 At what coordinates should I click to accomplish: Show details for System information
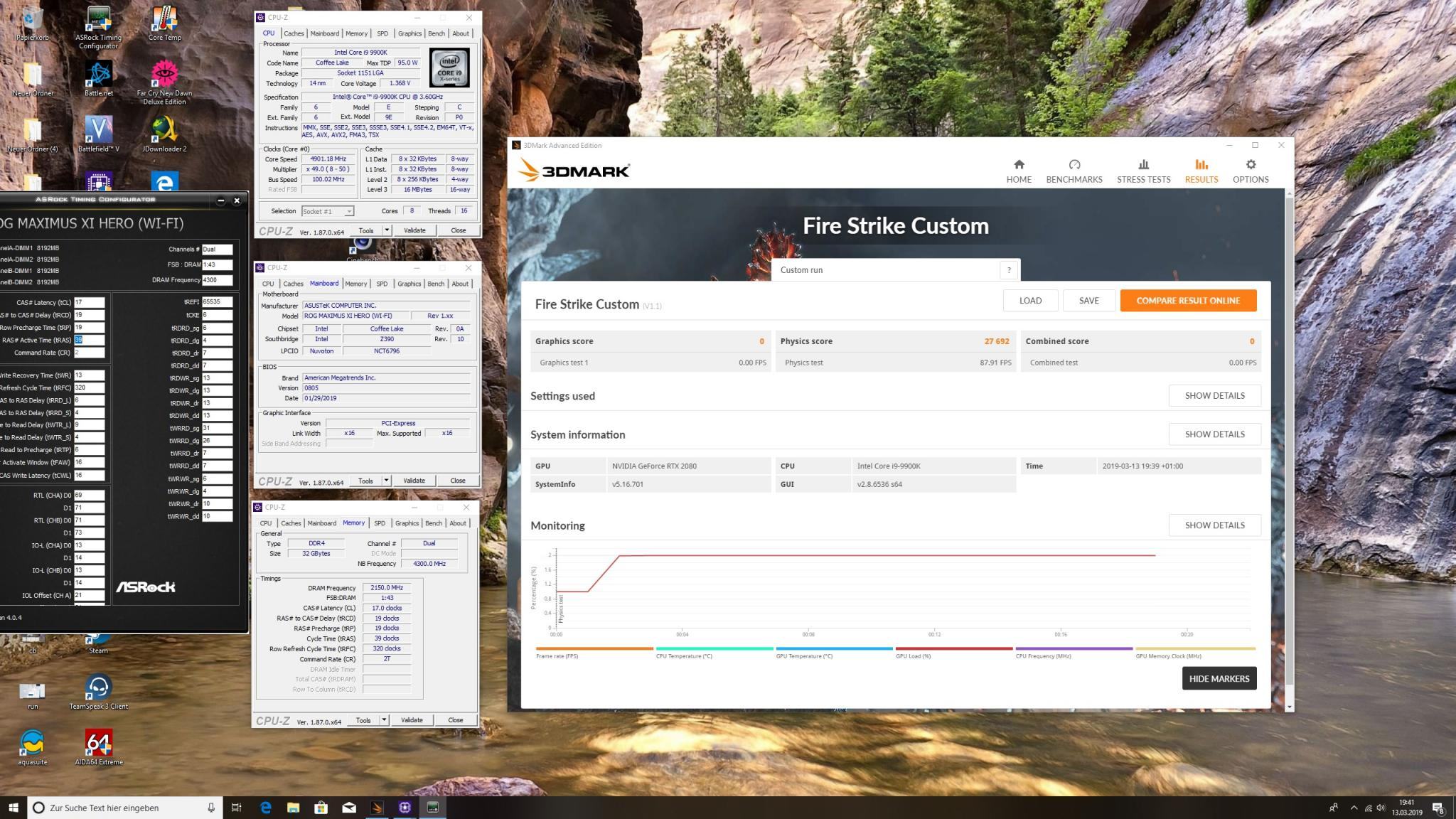point(1214,434)
